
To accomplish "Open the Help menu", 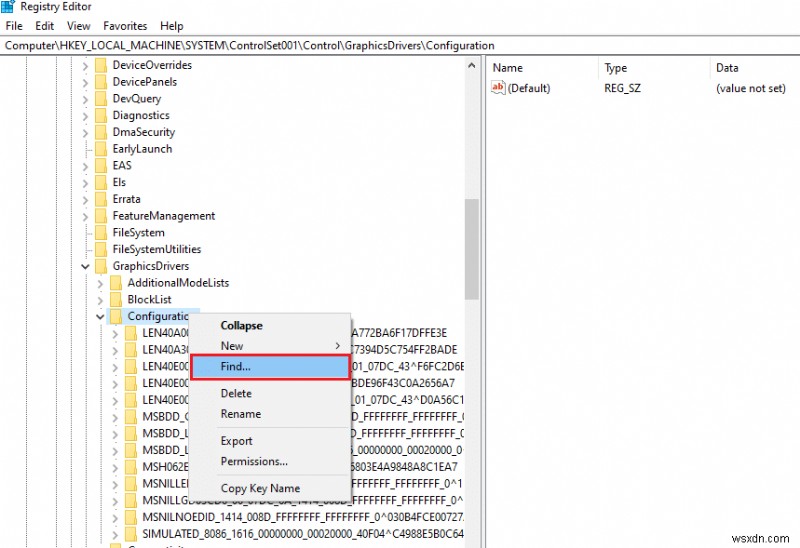I will (x=171, y=26).
